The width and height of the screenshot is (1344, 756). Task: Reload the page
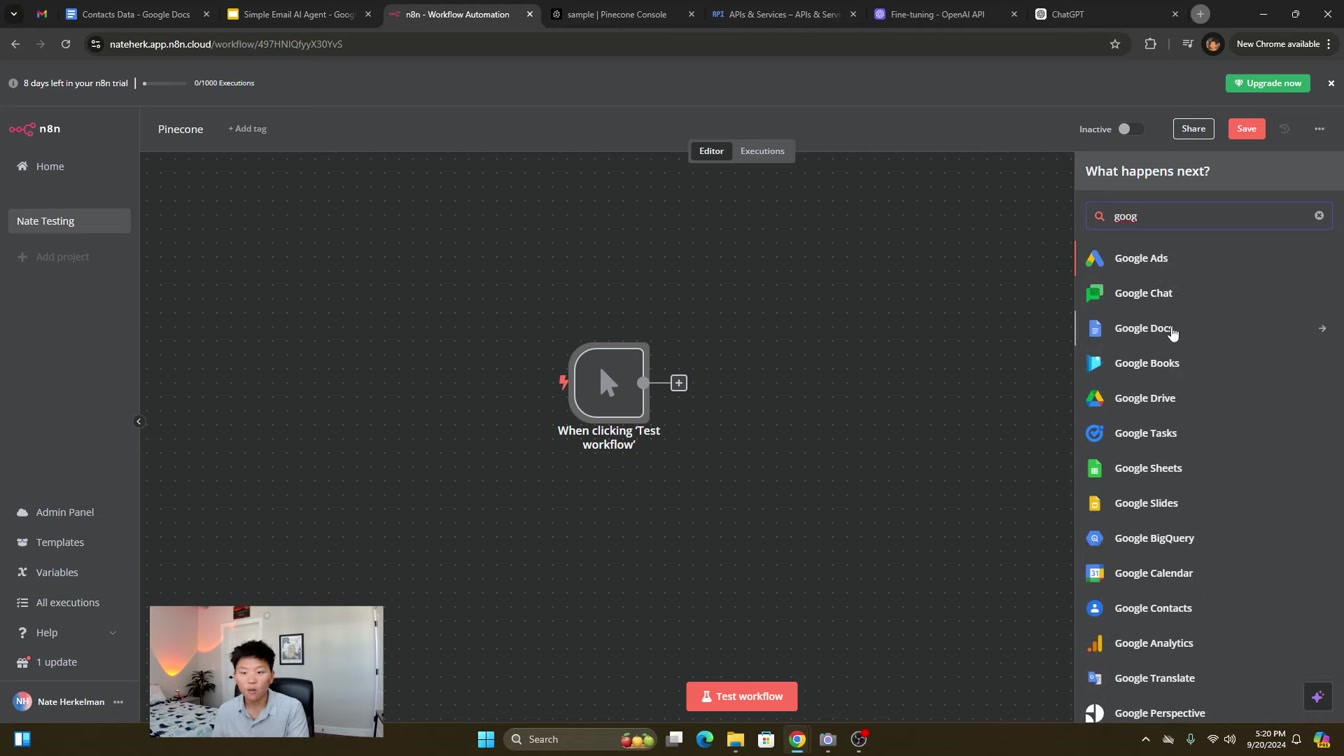(x=66, y=44)
